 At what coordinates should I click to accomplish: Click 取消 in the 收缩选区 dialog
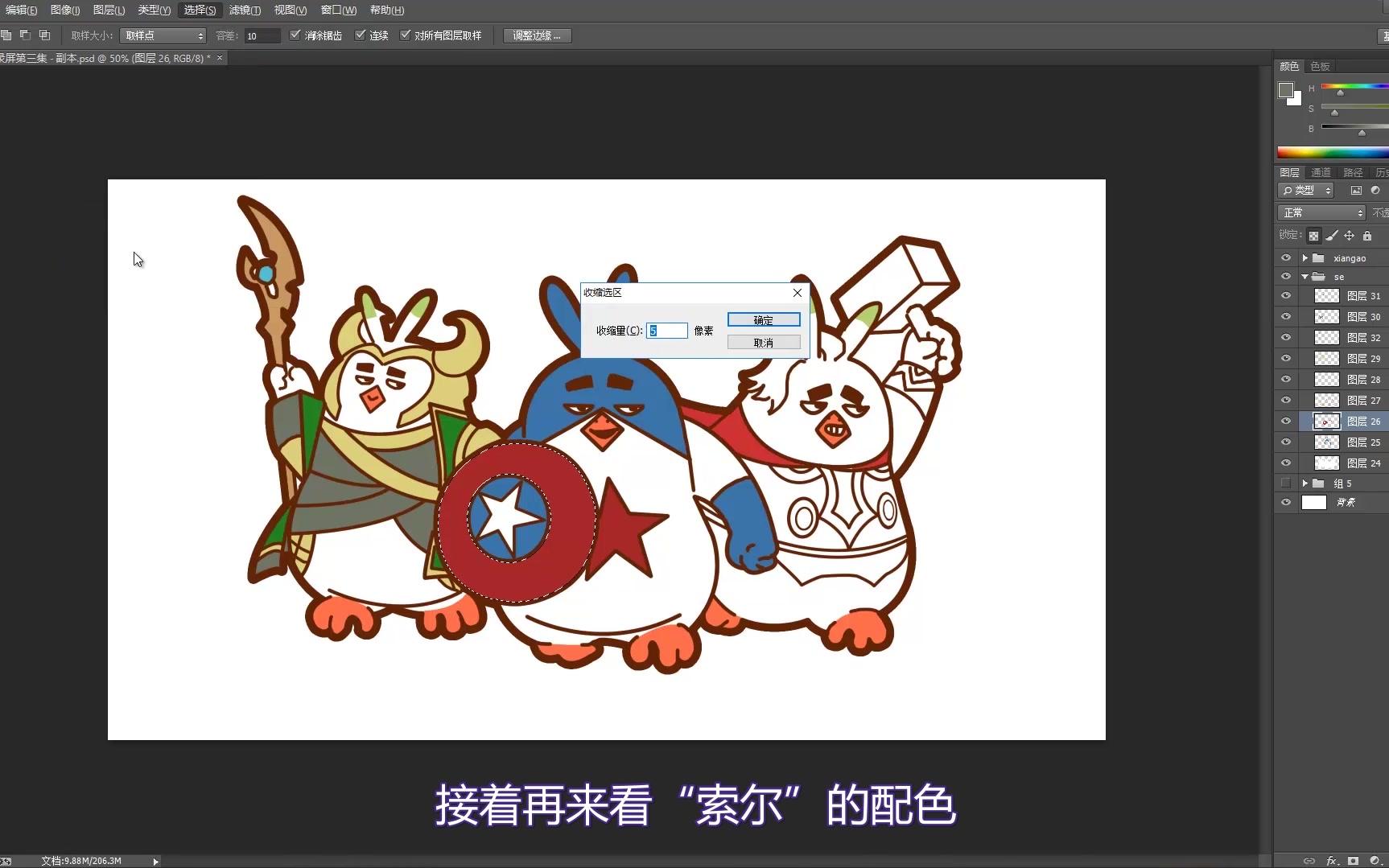[x=764, y=343]
